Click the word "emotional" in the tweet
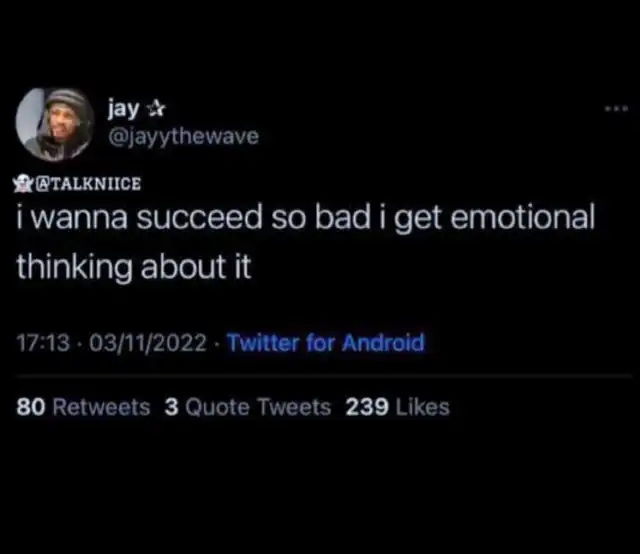The image size is (640, 554). click(522, 217)
